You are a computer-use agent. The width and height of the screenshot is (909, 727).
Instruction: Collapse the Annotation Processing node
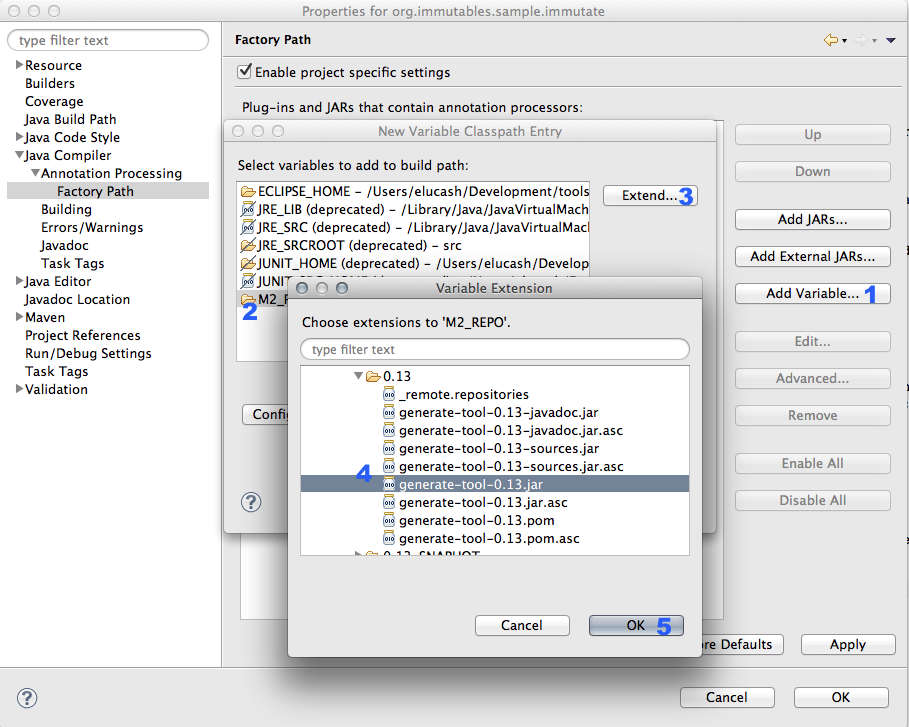35,173
